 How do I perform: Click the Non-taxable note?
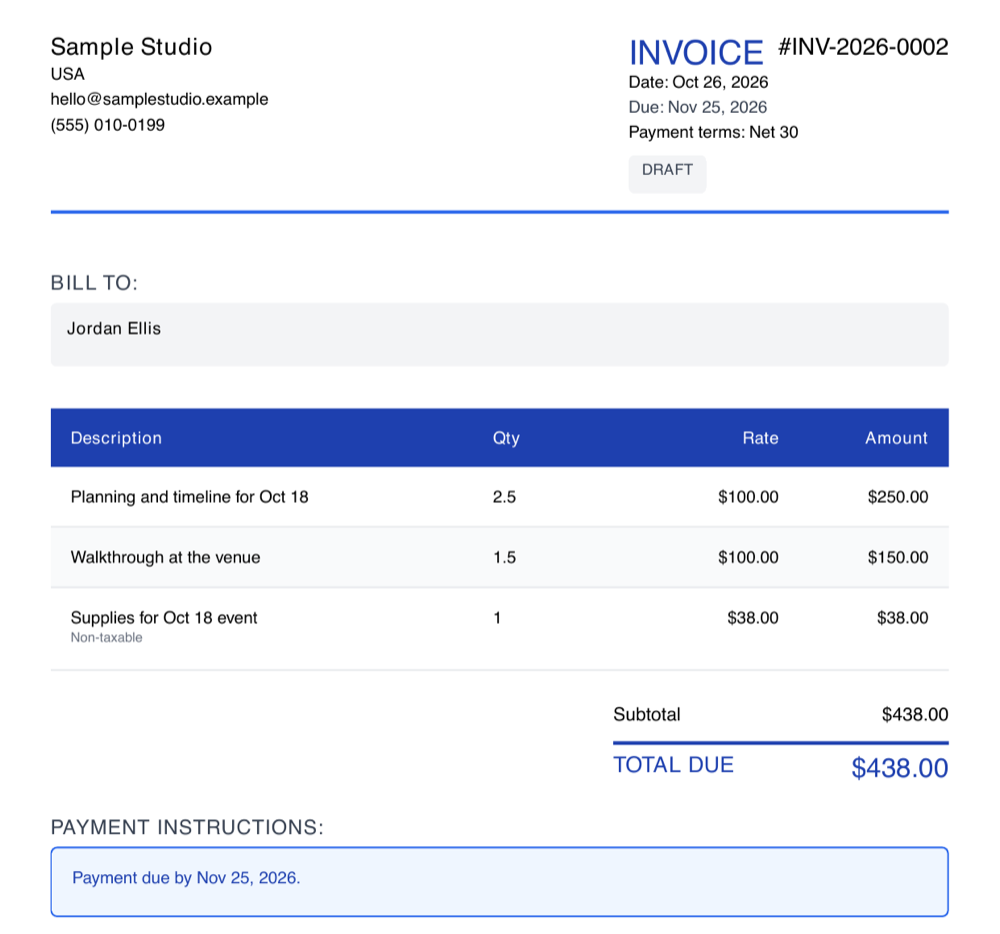point(107,638)
